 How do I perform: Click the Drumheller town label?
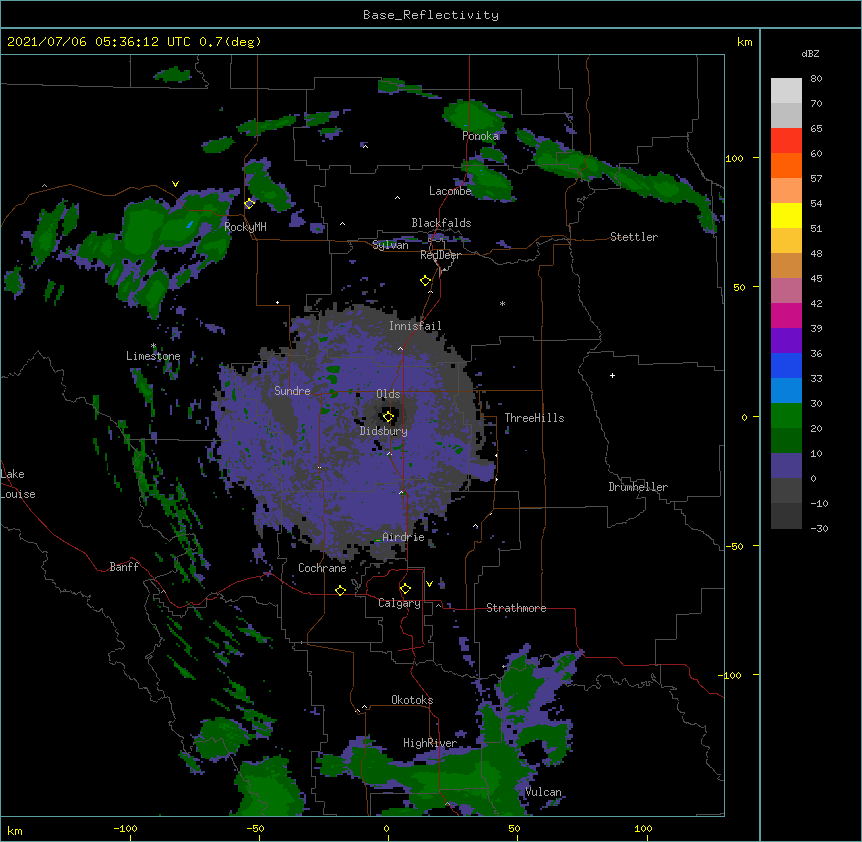tap(638, 487)
